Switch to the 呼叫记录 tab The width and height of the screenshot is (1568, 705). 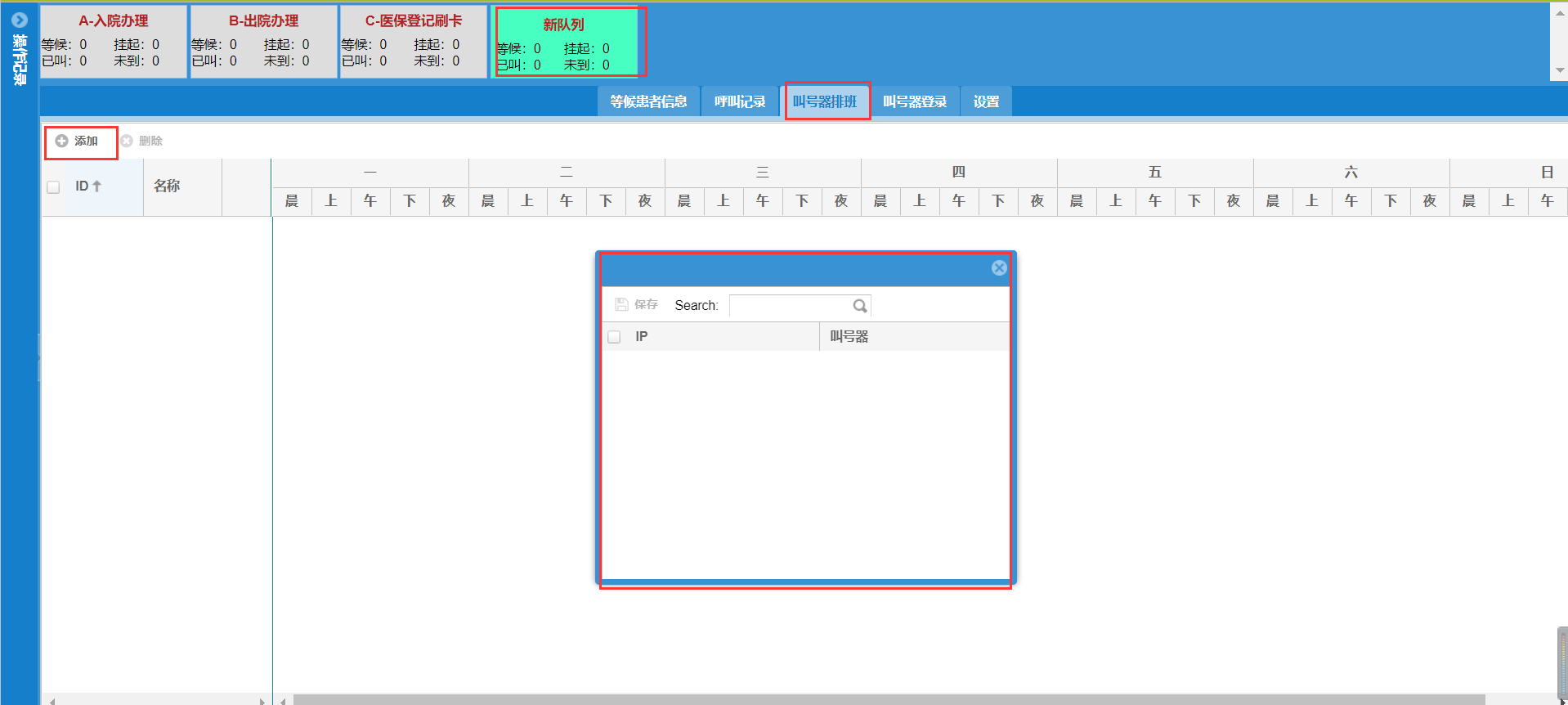(x=740, y=101)
